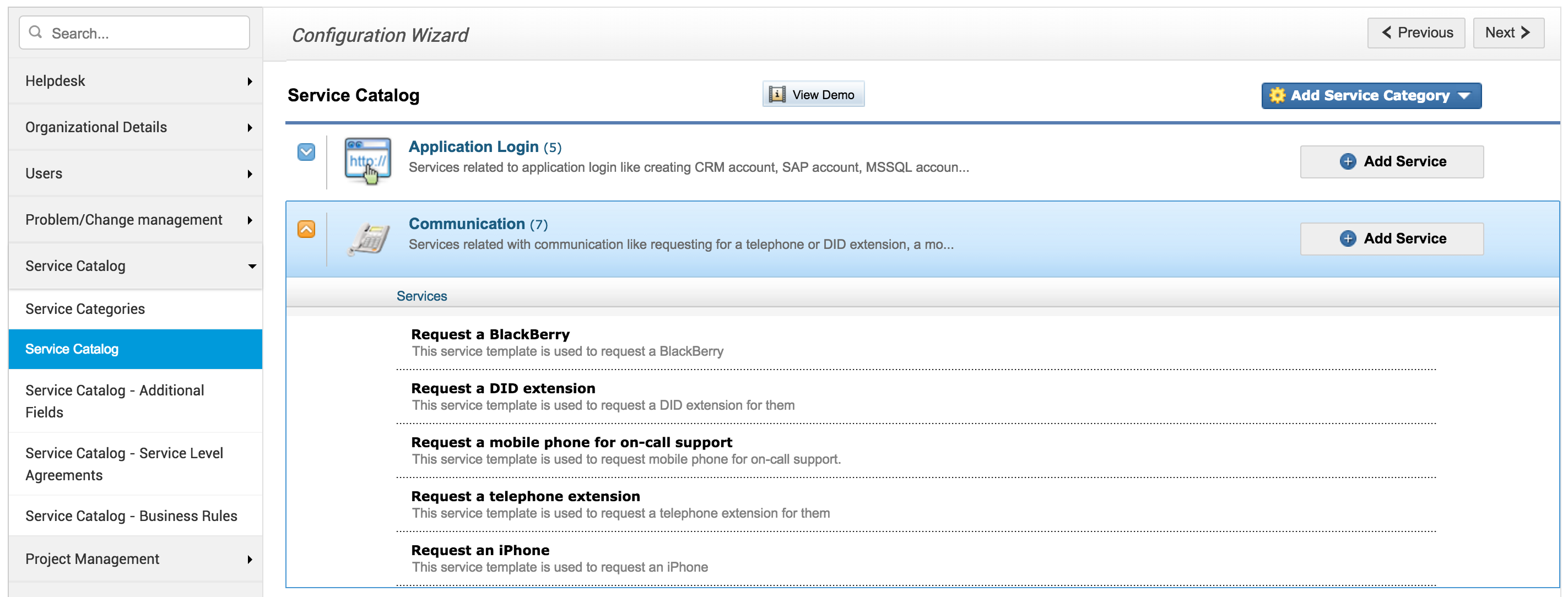Click the Previous left chevron icon

pyautogui.click(x=1387, y=32)
